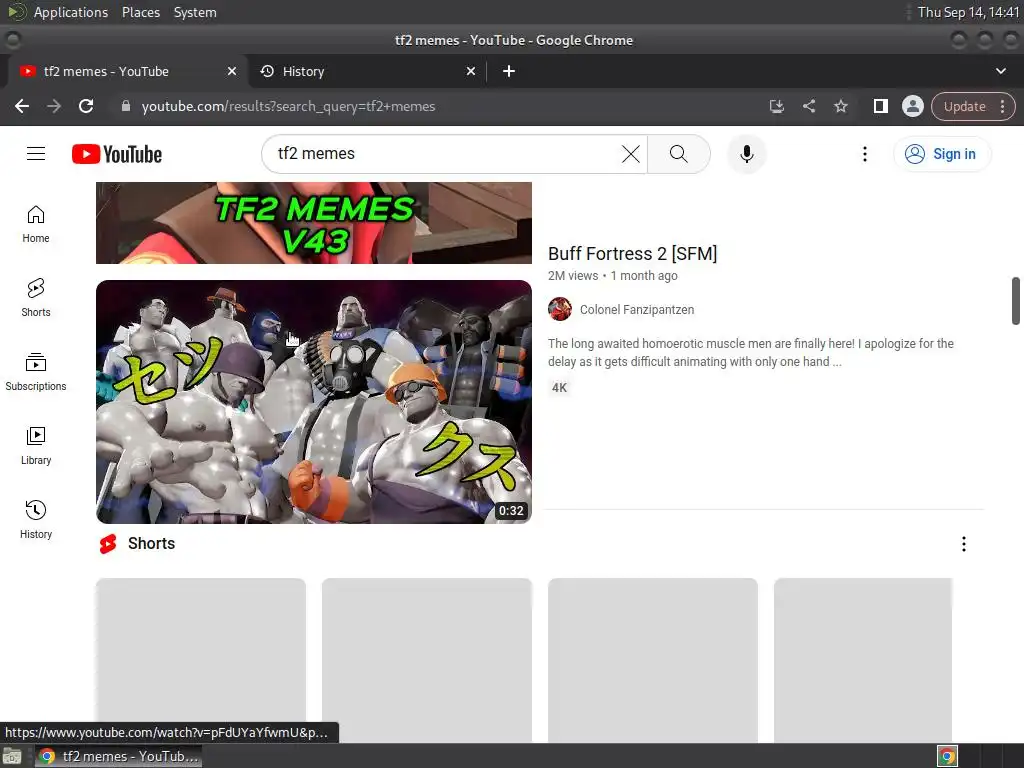Viewport: 1024px width, 768px height.
Task: Open the YouTube hamburger guide menu
Action: pyautogui.click(x=36, y=153)
